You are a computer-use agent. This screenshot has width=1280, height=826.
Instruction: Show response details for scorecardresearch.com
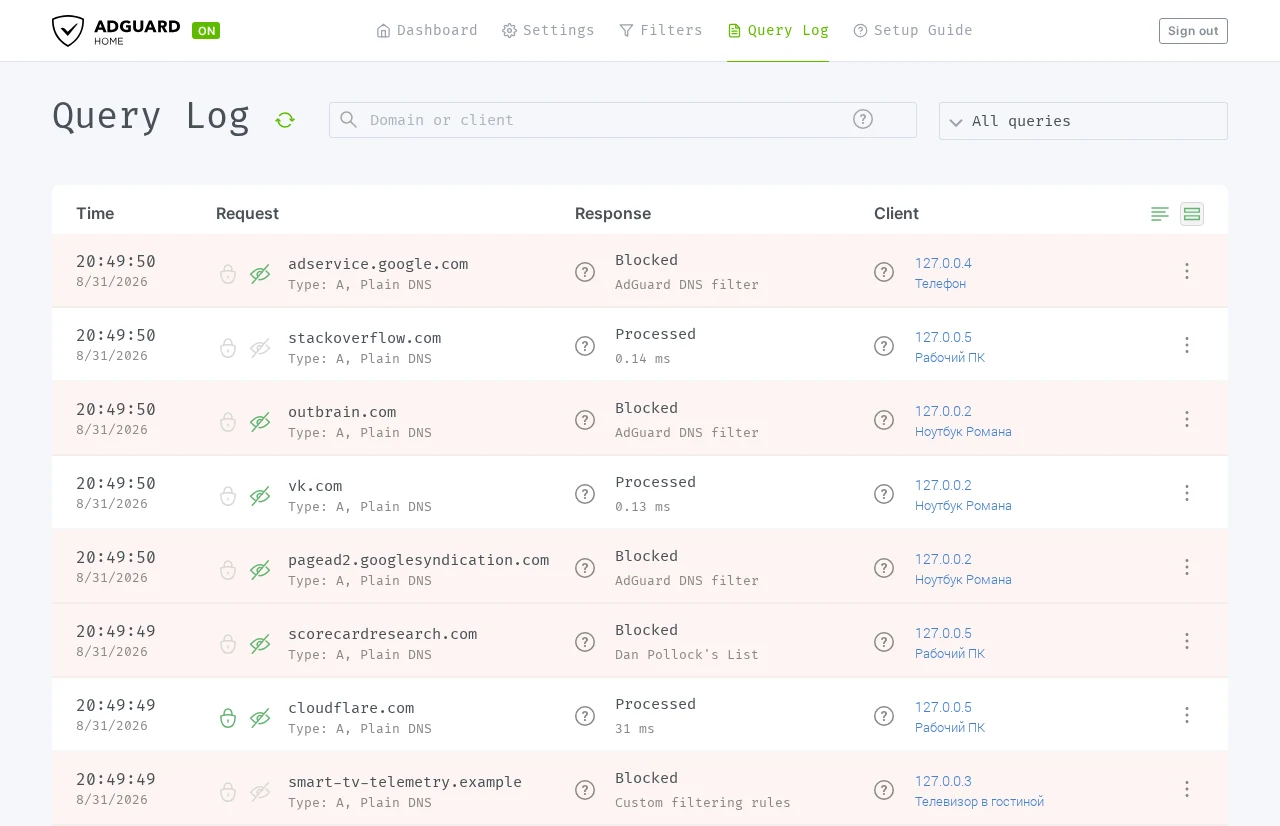click(585, 642)
